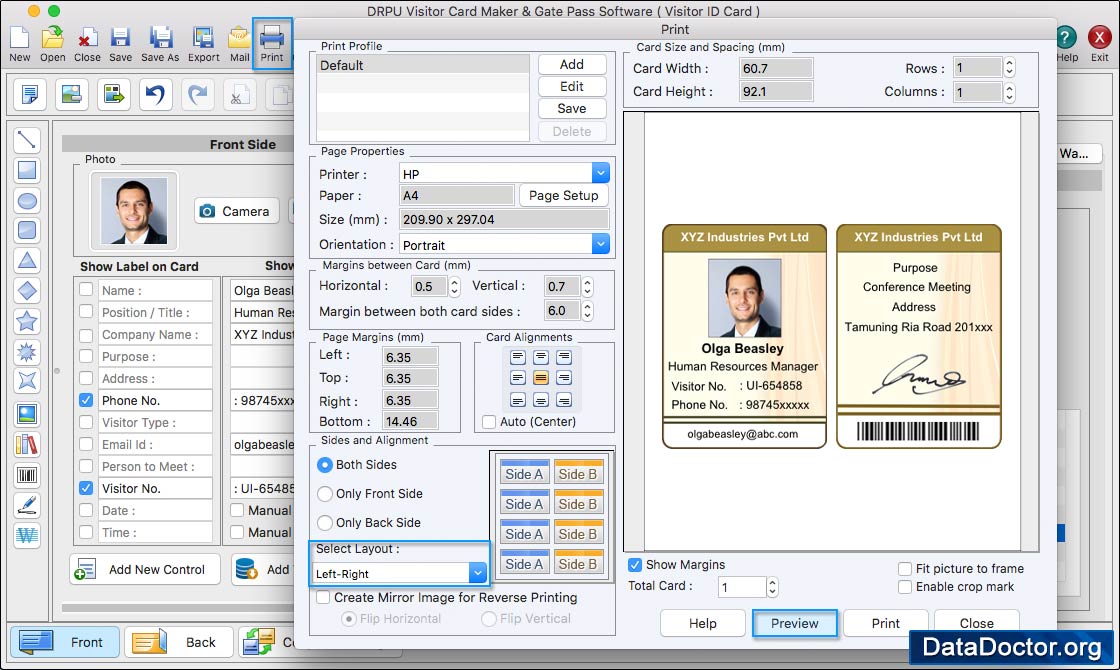Enable the Name label checkbox
The width and height of the screenshot is (1120, 670).
coord(86,289)
